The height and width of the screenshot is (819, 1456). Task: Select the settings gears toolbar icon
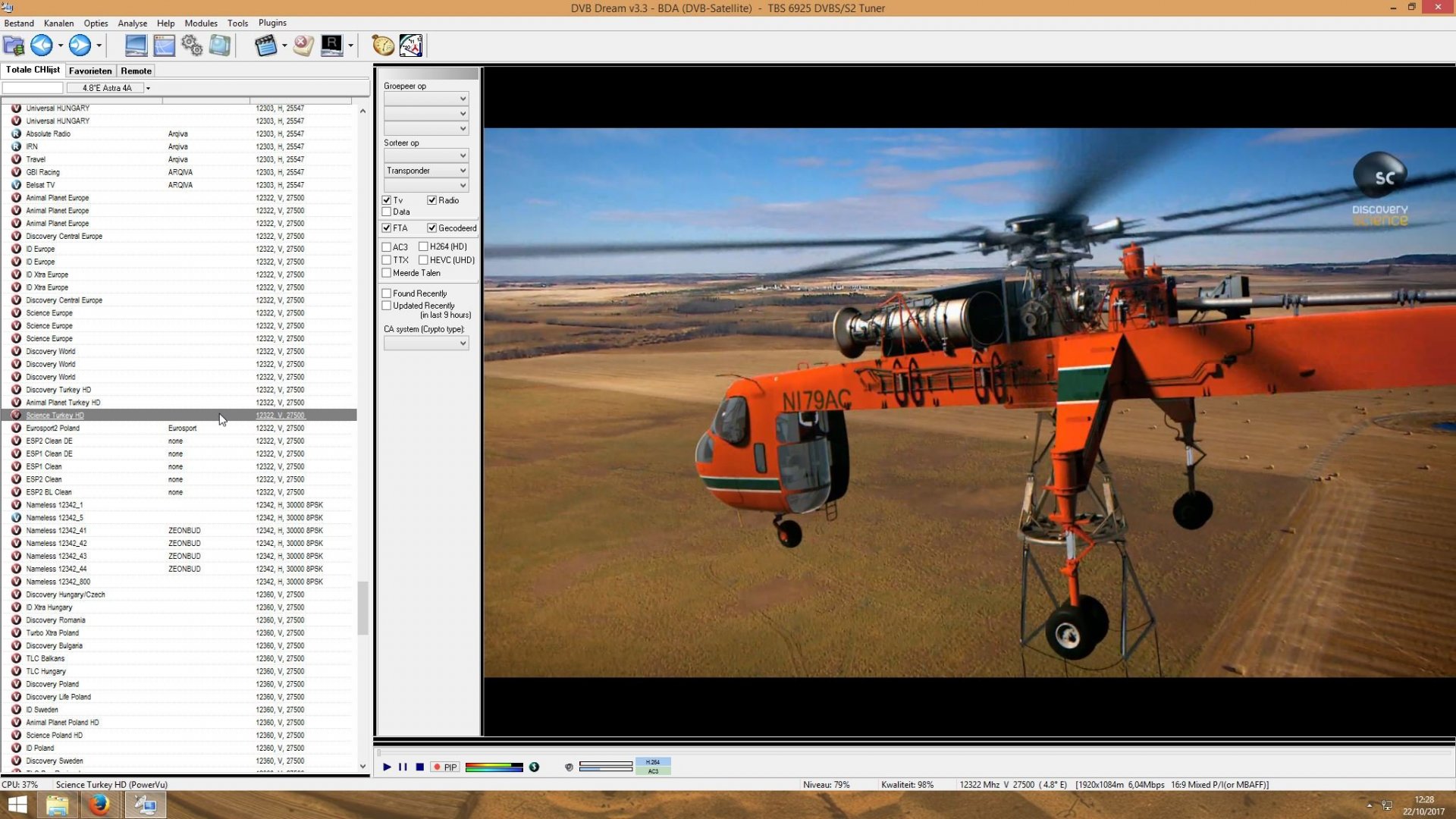click(191, 45)
